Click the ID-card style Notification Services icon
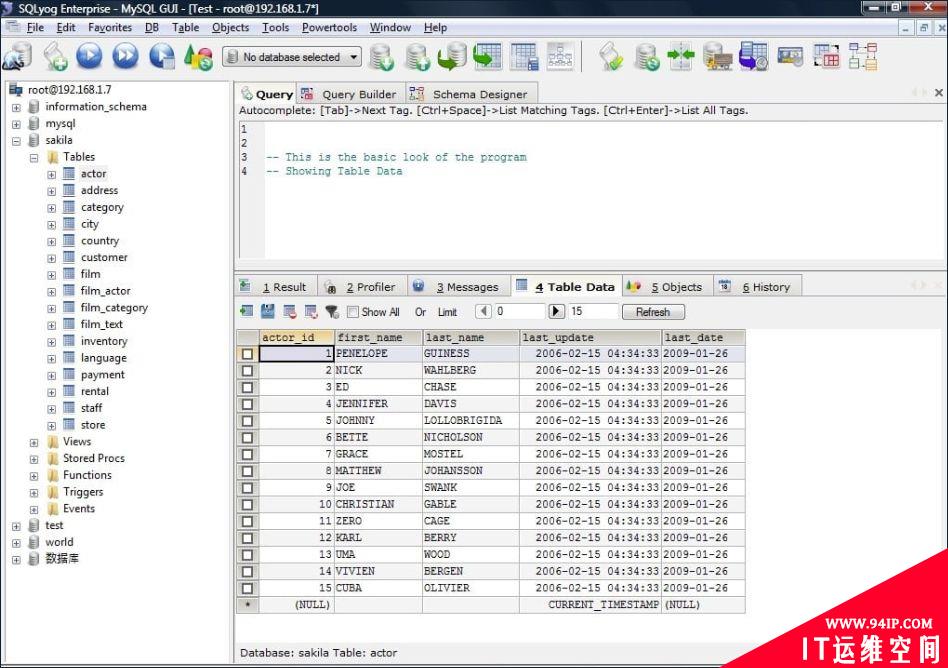Screen dimensions: 948x668 [x=790, y=57]
